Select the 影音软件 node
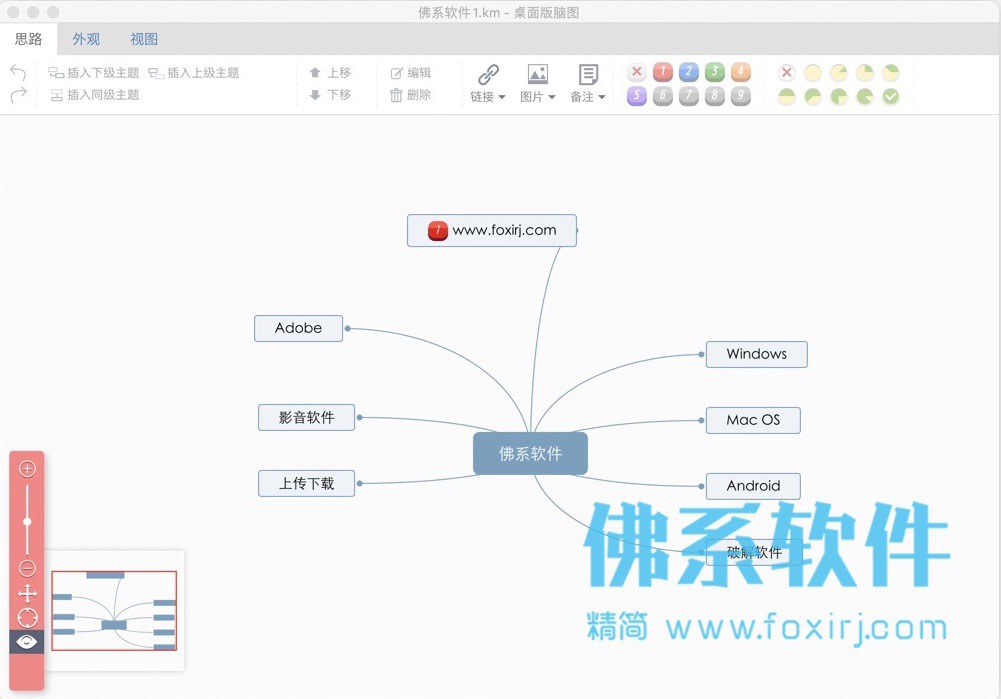 [306, 417]
